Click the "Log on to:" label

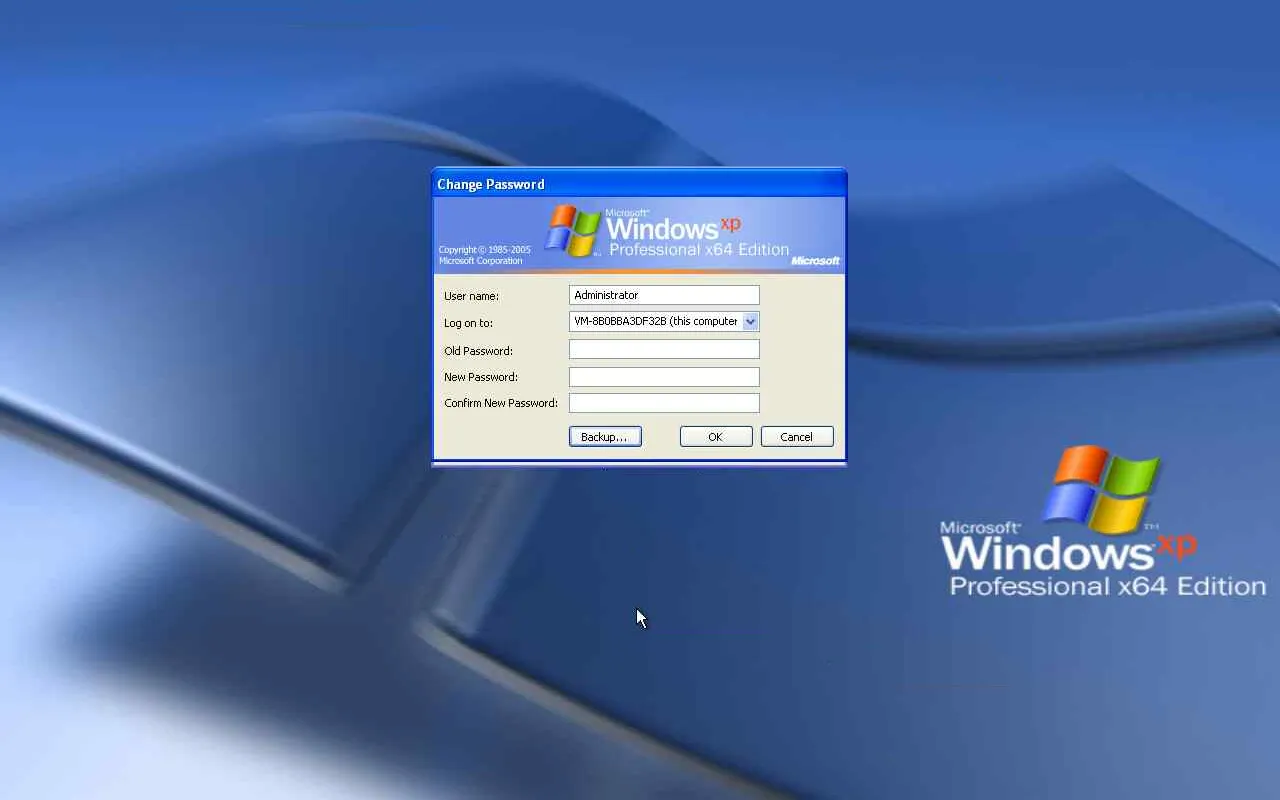[x=468, y=323]
